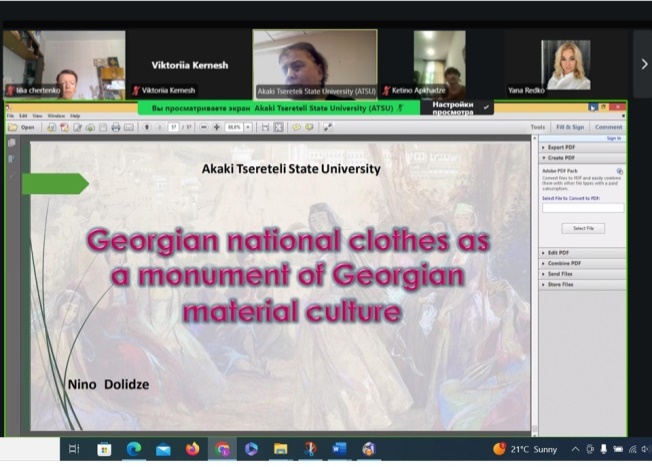Image resolution: width=652 pixels, height=467 pixels.
Task: Close the Tools pane with the small x
Action: [x=623, y=116]
